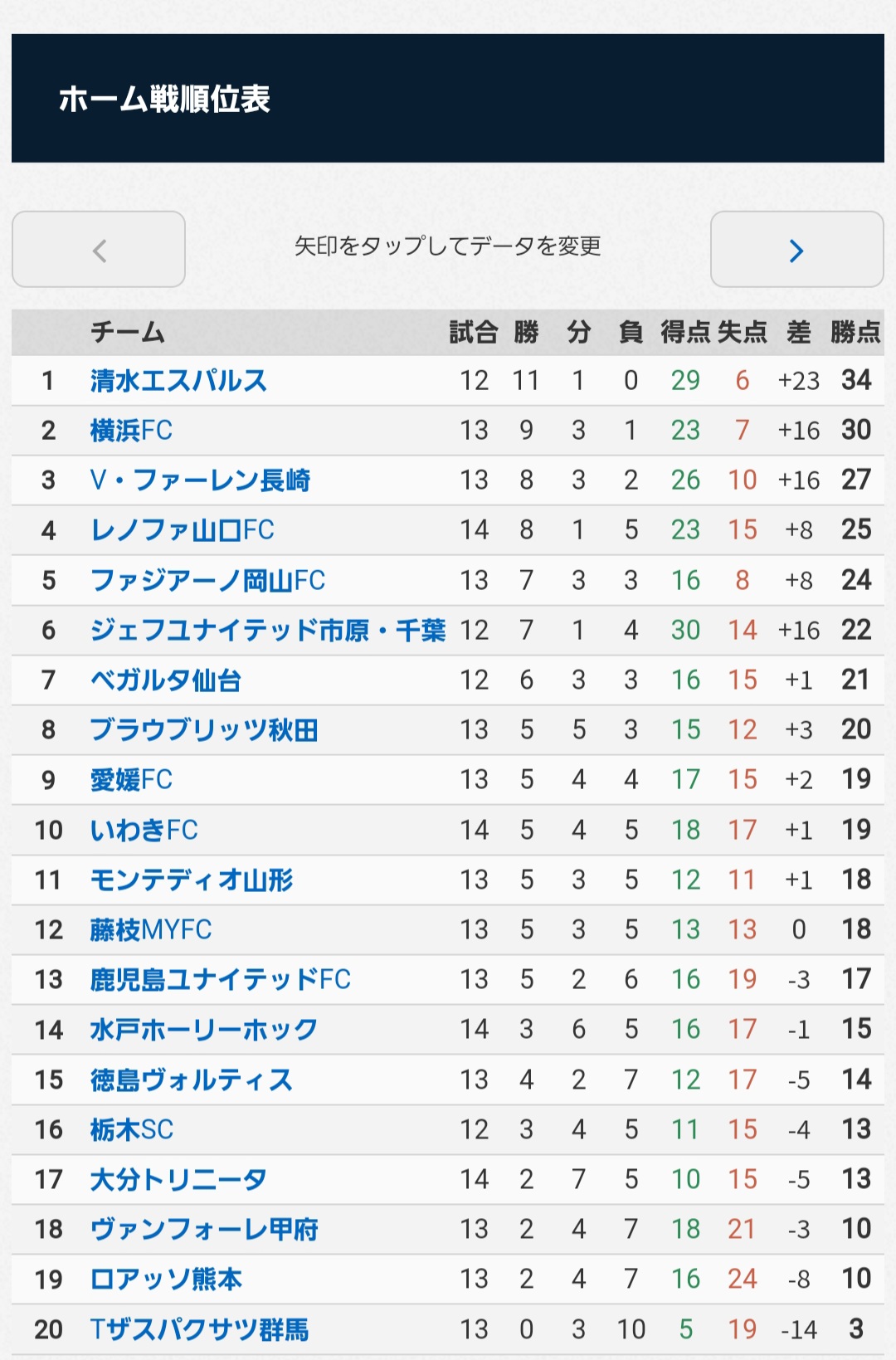Click the 愛媛FC link
This screenshot has width=896, height=1360.
coord(131,780)
